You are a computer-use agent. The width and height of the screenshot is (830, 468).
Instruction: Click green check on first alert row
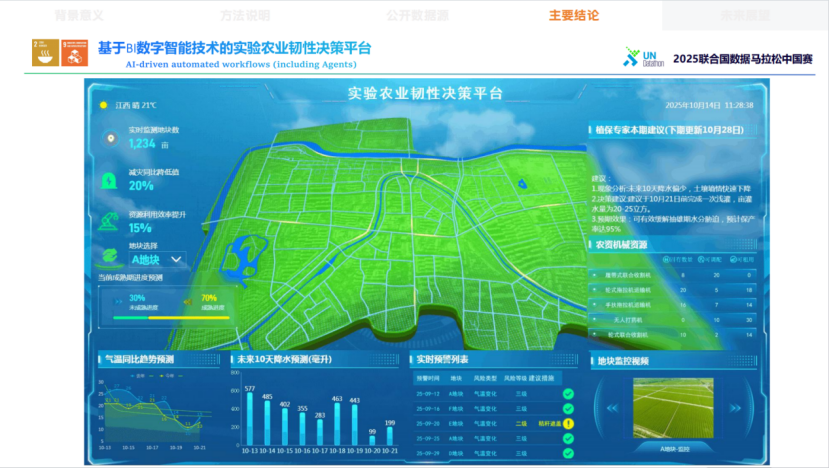click(x=567, y=394)
